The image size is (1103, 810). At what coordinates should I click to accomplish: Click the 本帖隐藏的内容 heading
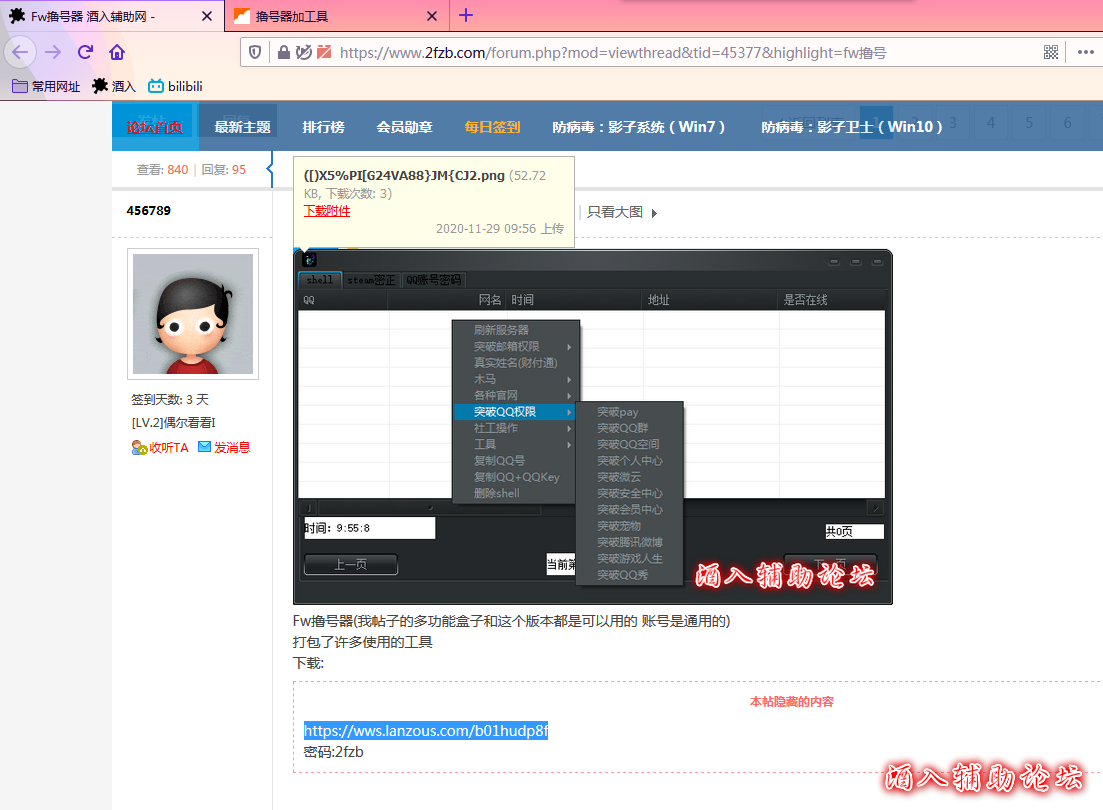click(x=791, y=702)
